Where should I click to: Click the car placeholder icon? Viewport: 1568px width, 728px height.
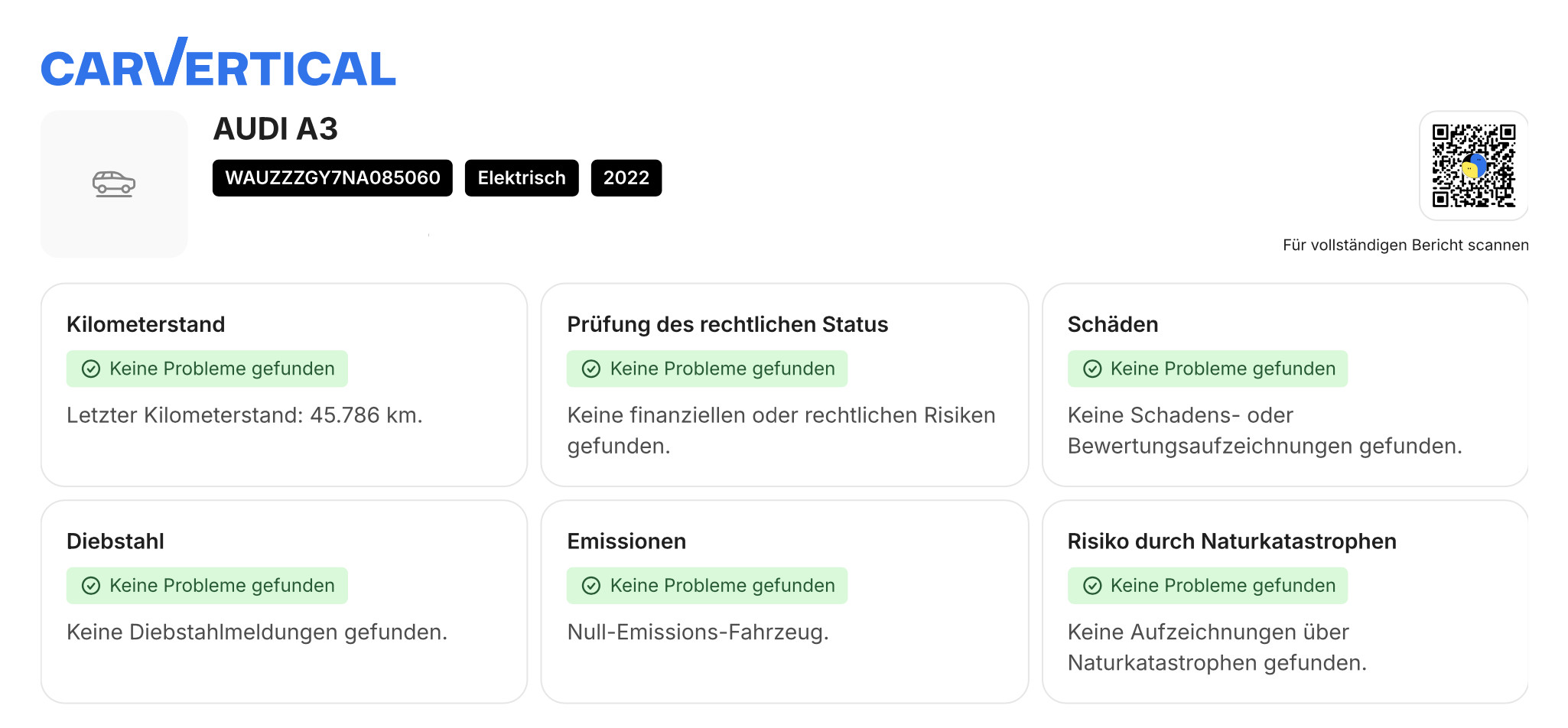click(x=114, y=184)
